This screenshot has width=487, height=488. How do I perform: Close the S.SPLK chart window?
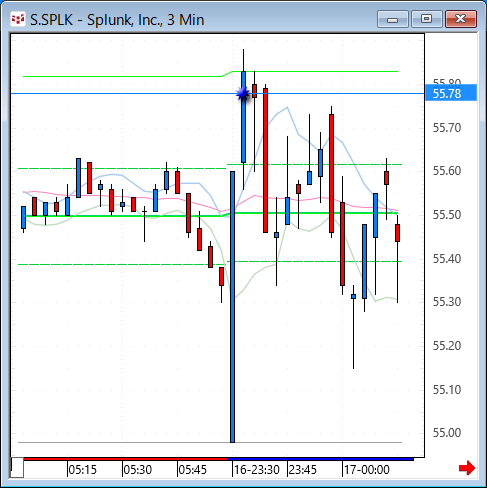click(x=461, y=19)
